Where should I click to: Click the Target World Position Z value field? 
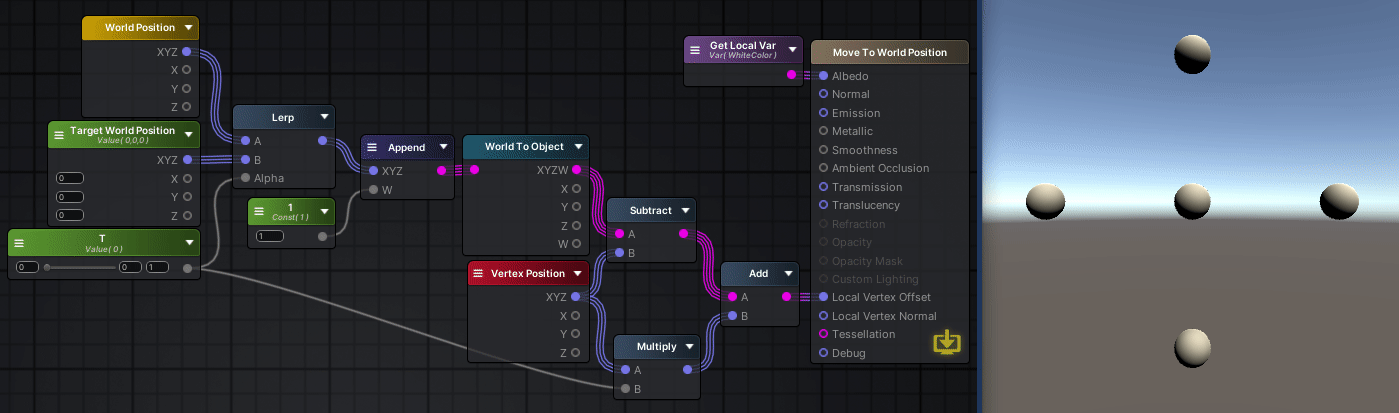70,215
